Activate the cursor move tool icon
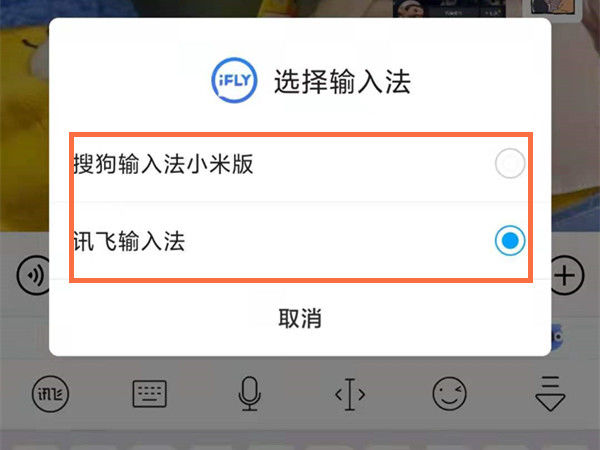Image resolution: width=600 pixels, height=450 pixels. (x=350, y=394)
